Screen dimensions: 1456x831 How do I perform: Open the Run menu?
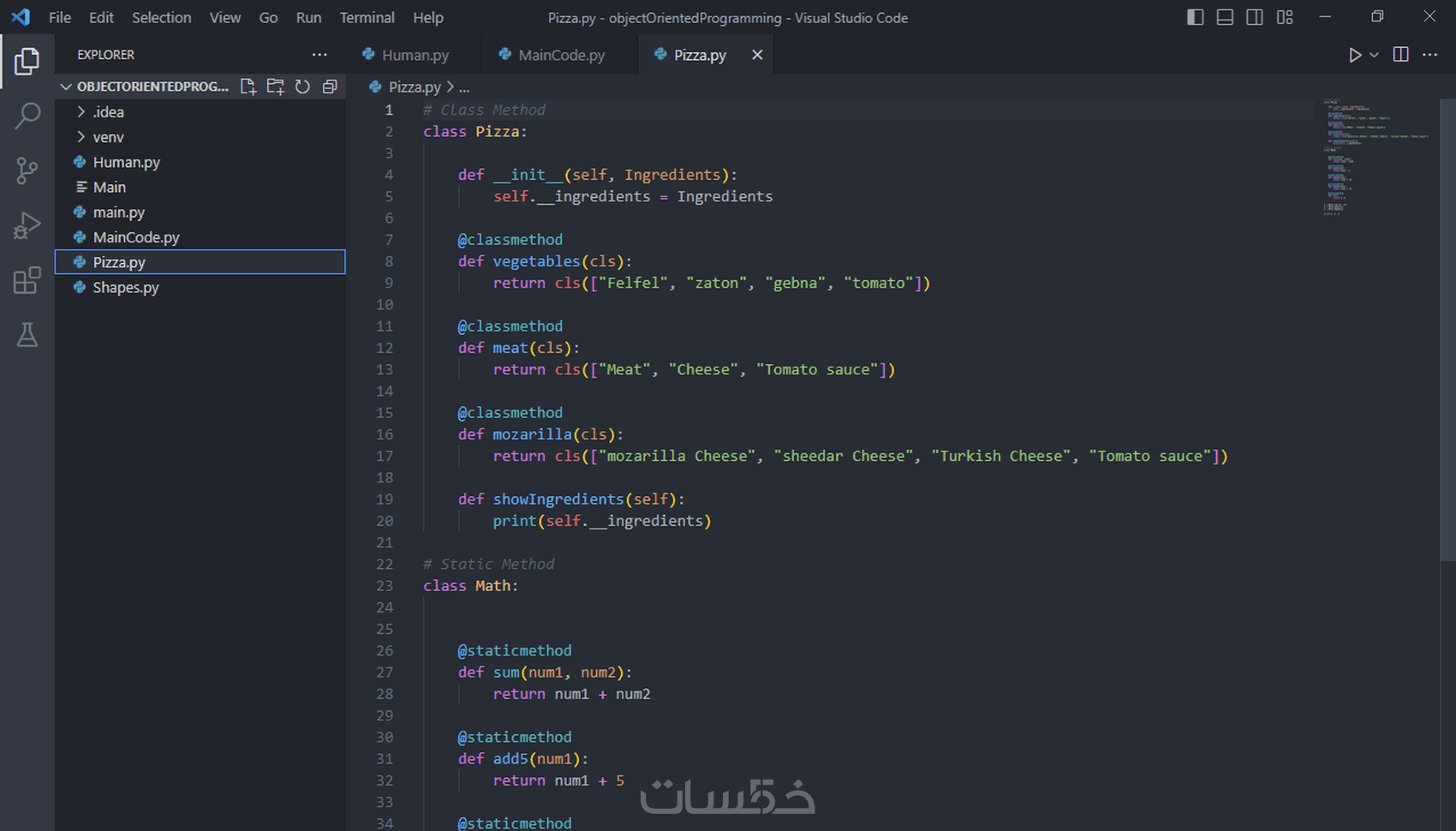point(308,17)
